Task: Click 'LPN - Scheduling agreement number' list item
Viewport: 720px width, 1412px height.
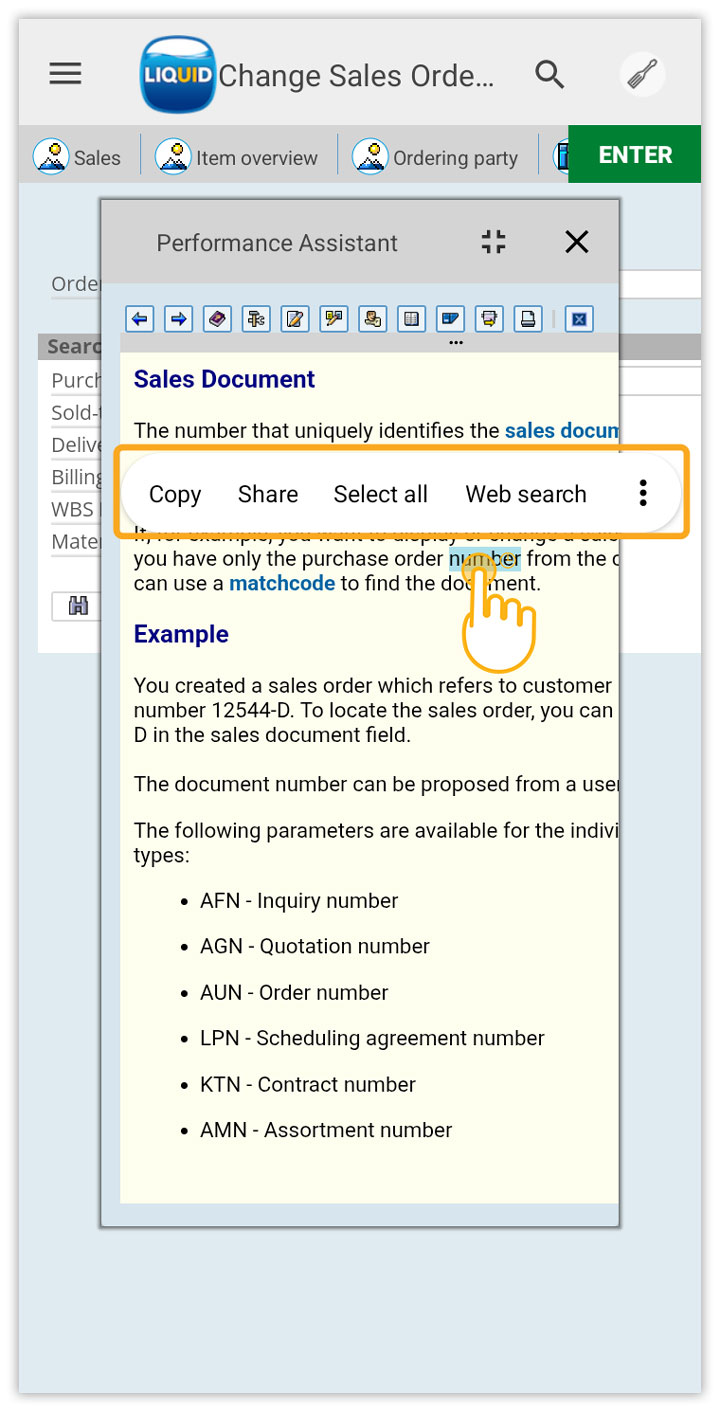Action: 372,1039
